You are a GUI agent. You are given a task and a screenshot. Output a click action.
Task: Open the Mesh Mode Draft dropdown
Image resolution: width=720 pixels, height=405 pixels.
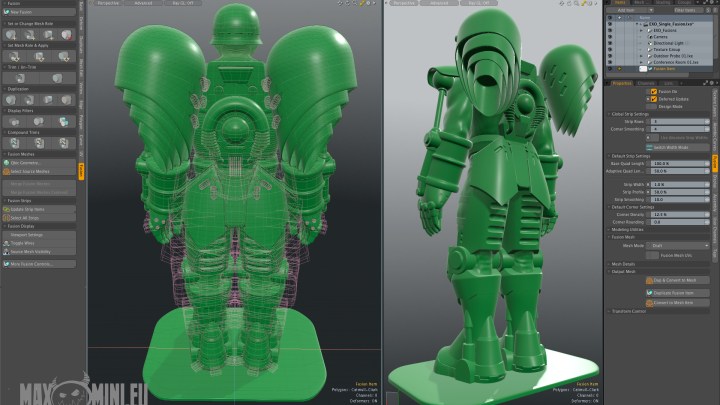click(678, 246)
